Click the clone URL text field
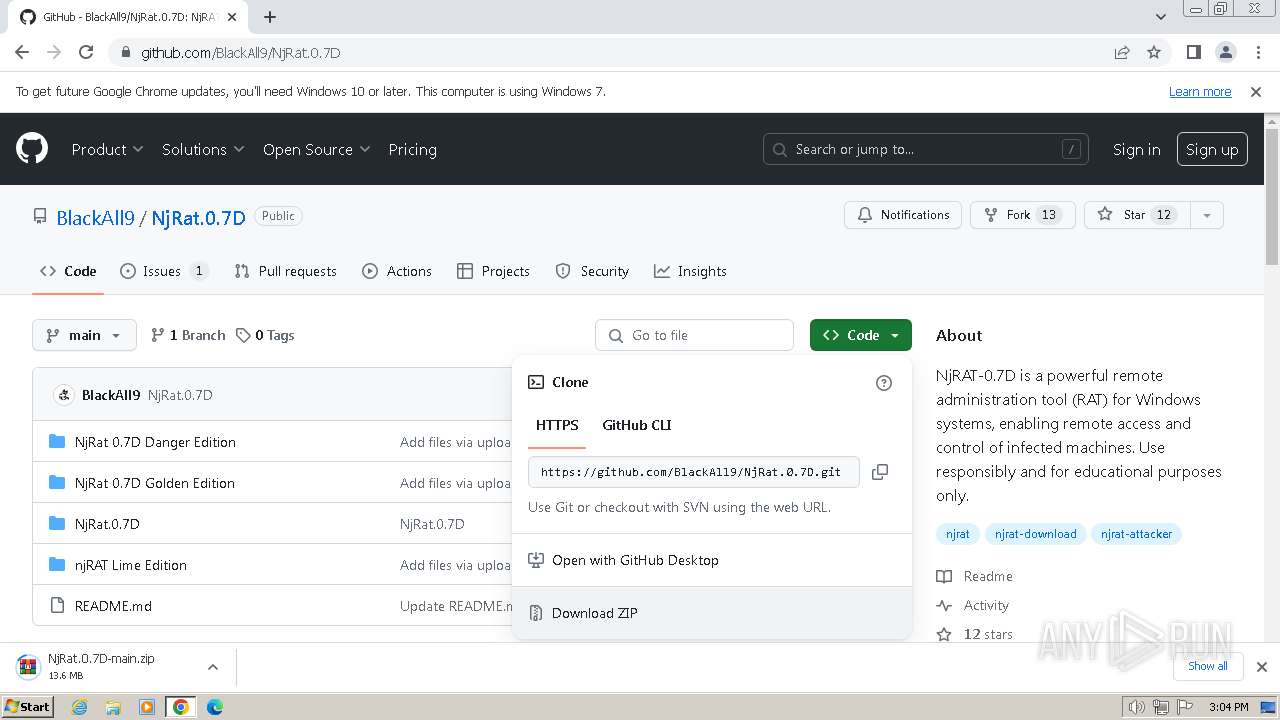This screenshot has height=720, width=1280. point(694,472)
